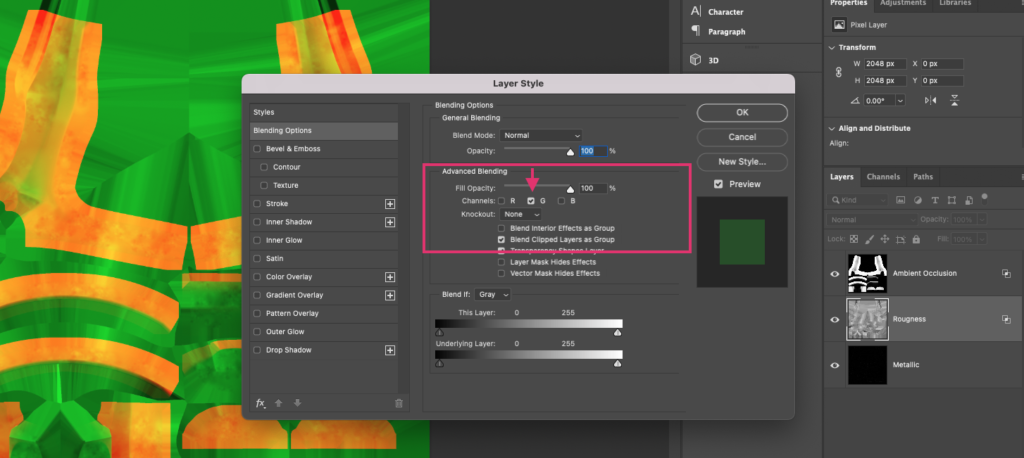Add another Color Overlay with plus icon
The height and width of the screenshot is (458, 1024).
point(390,277)
